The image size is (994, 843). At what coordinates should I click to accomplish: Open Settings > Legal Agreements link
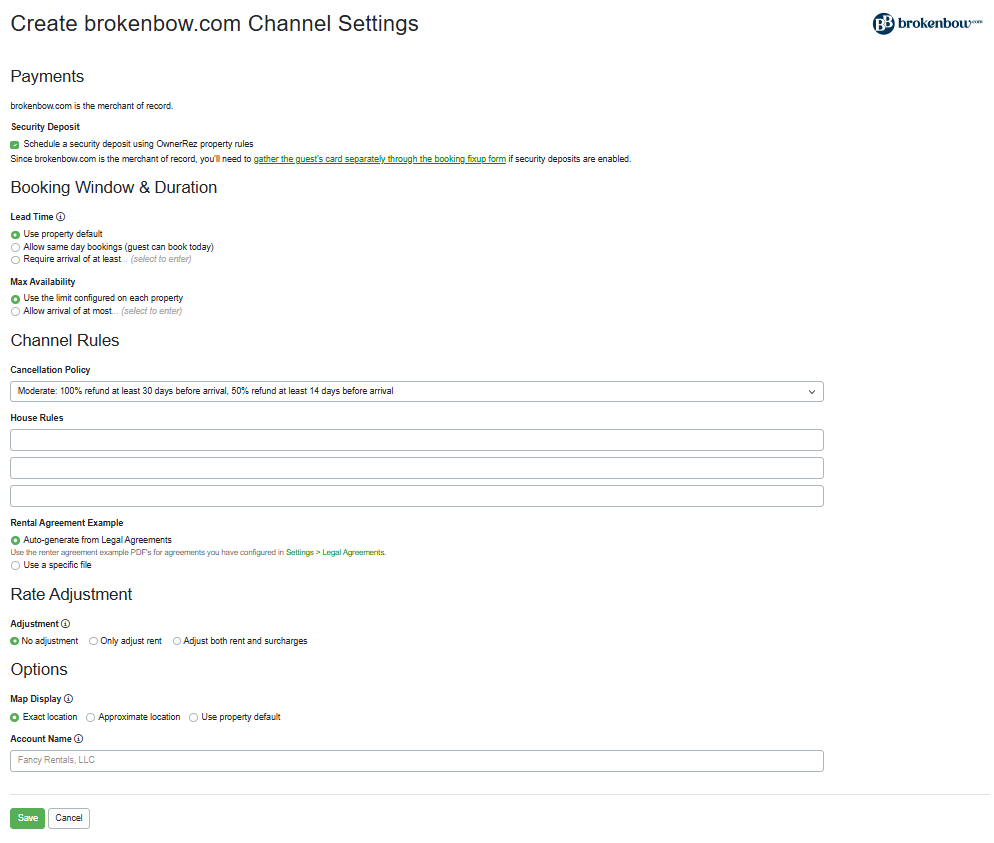point(335,553)
